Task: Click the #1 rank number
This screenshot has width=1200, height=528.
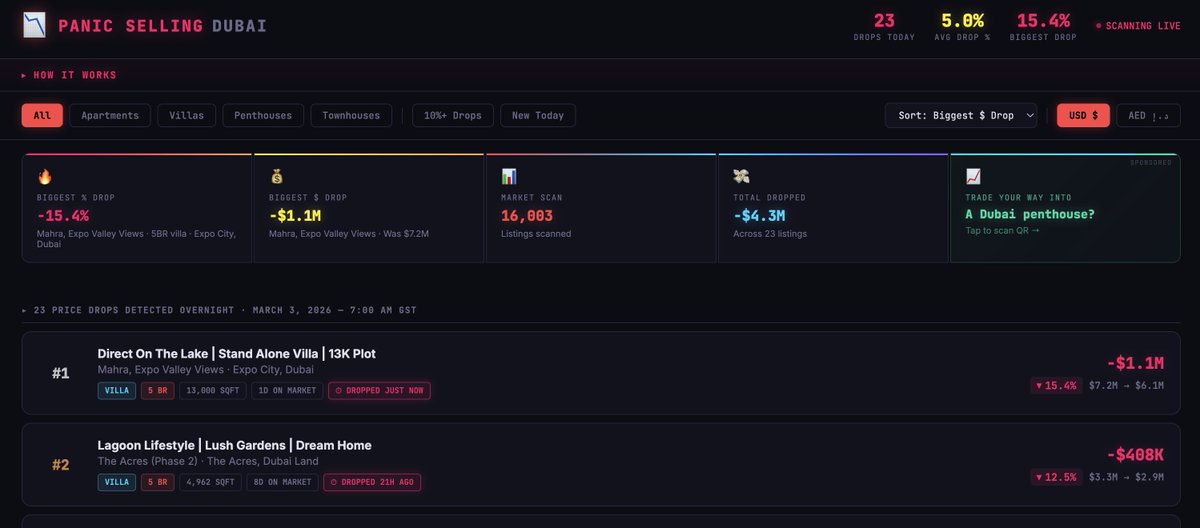Action: point(61,373)
